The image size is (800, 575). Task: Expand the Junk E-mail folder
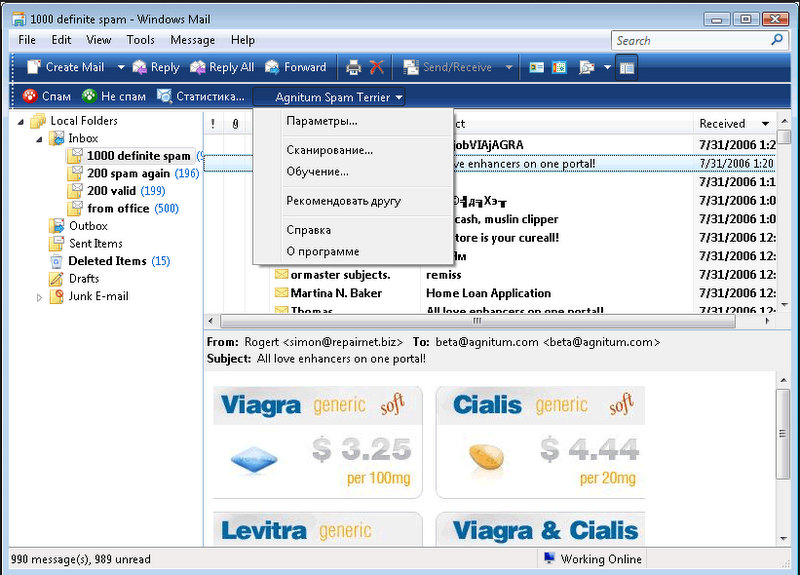pyautogui.click(x=39, y=297)
